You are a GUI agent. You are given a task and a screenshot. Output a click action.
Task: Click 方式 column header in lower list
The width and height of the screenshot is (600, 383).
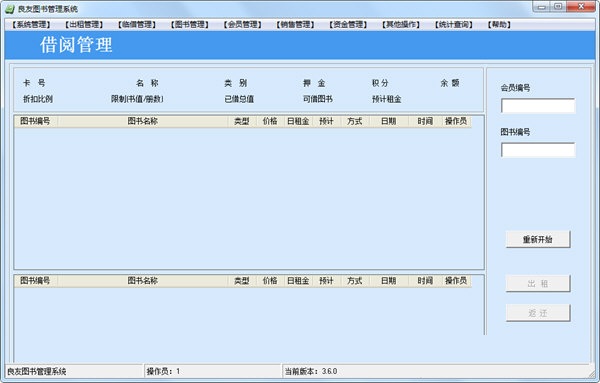[355, 281]
